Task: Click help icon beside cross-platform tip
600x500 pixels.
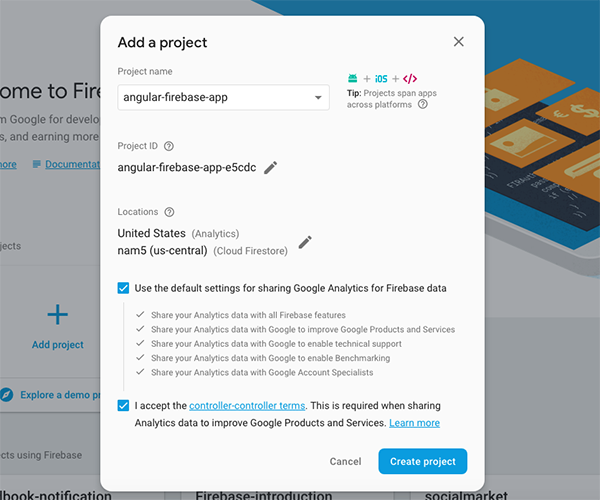Action: [x=423, y=104]
